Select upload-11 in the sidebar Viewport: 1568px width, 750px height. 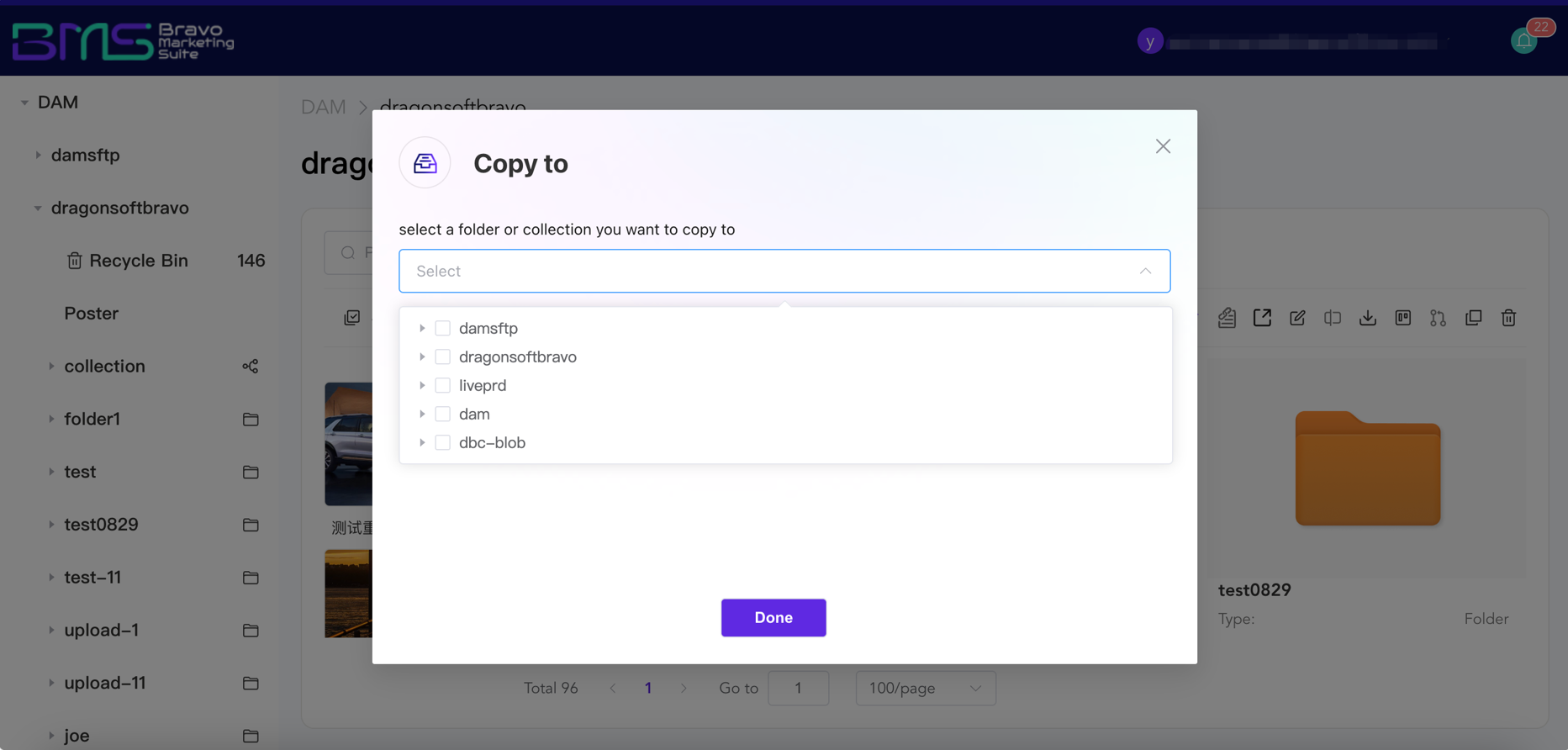105,684
